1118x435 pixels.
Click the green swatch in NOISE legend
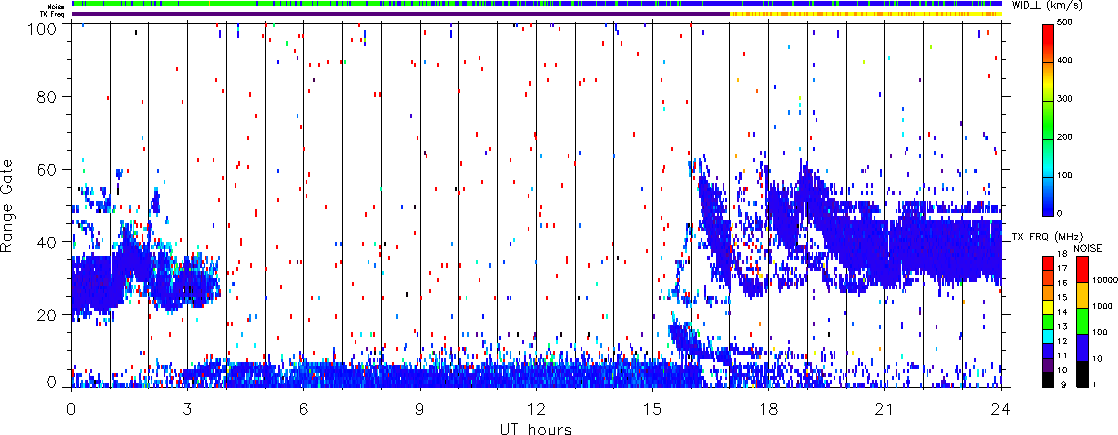pyautogui.click(x=1082, y=321)
